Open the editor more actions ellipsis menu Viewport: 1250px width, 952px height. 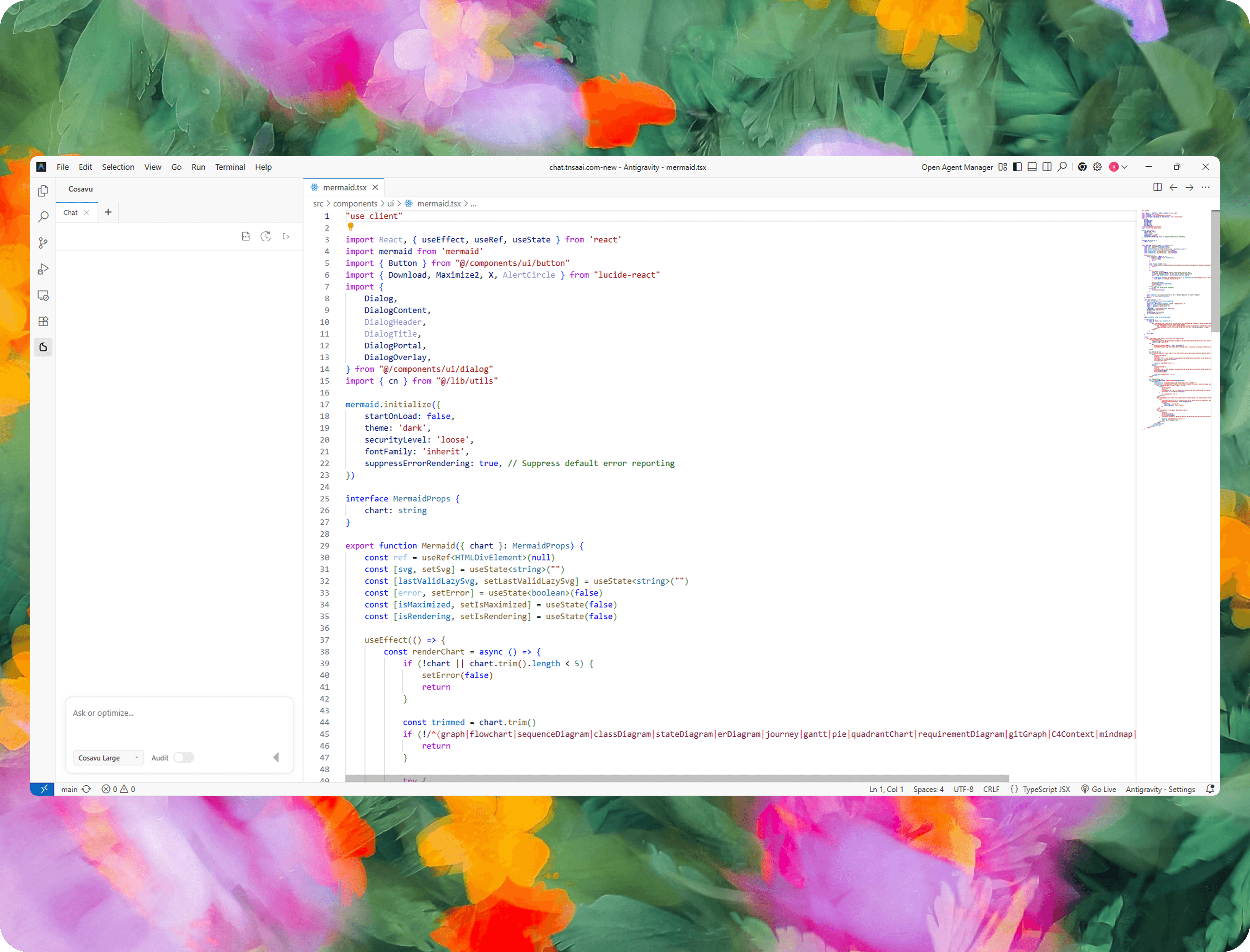(1206, 187)
